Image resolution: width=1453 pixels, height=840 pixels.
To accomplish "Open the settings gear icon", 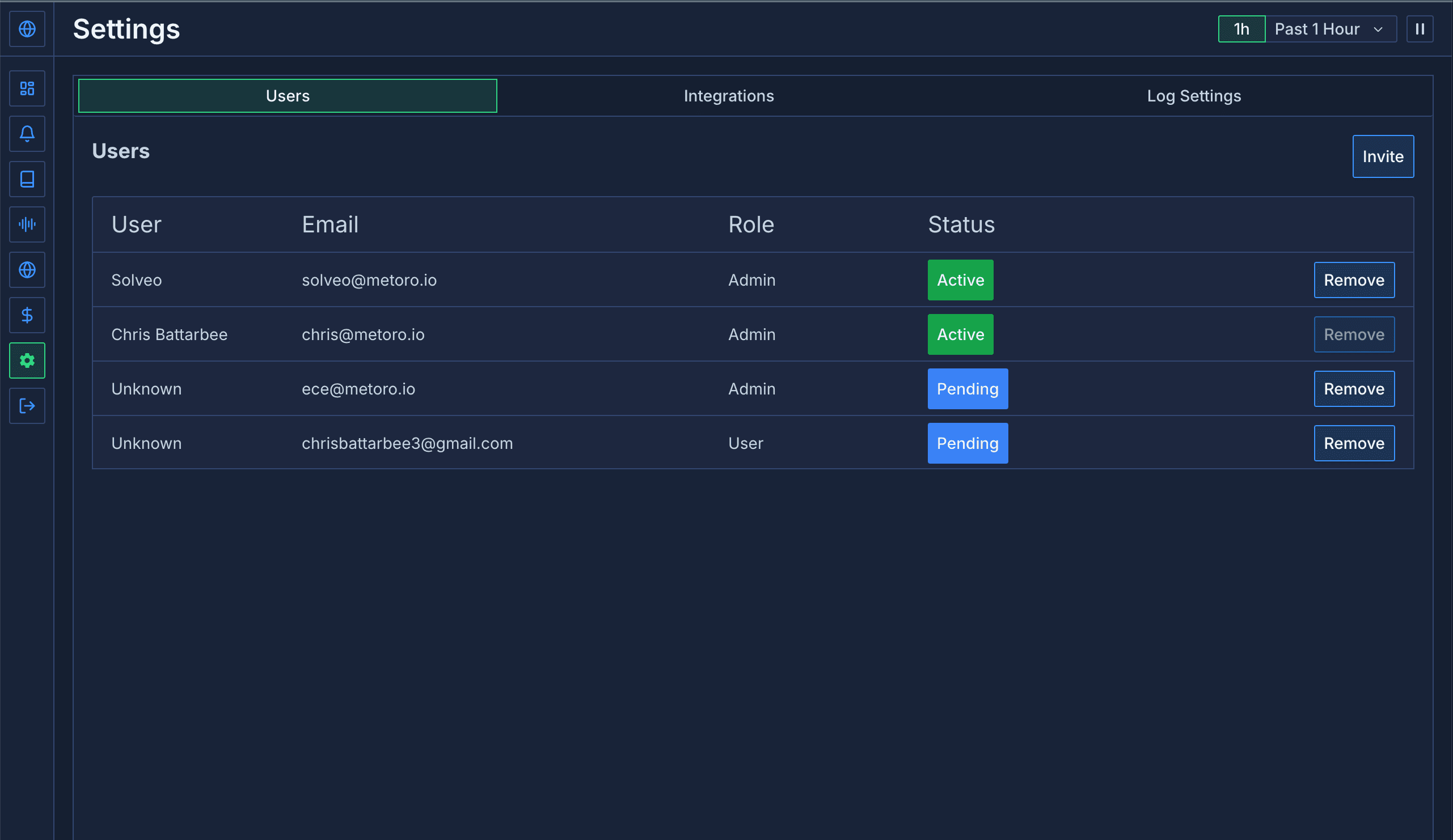I will click(27, 360).
